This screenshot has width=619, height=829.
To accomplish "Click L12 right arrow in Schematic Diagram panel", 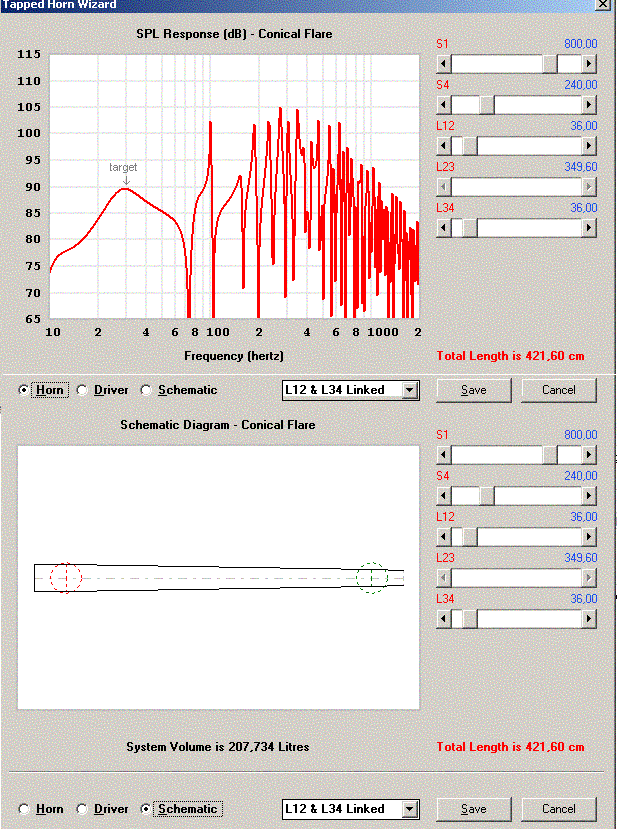I will [x=589, y=537].
